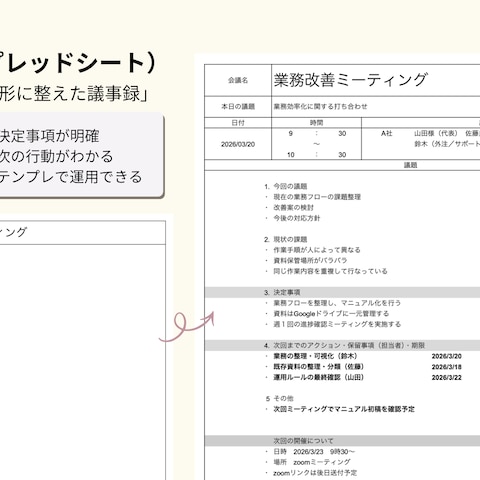Image resolution: width=480 pixels, height=480 pixels.
Task: Click the 日付 header cell
Action: (x=238, y=123)
